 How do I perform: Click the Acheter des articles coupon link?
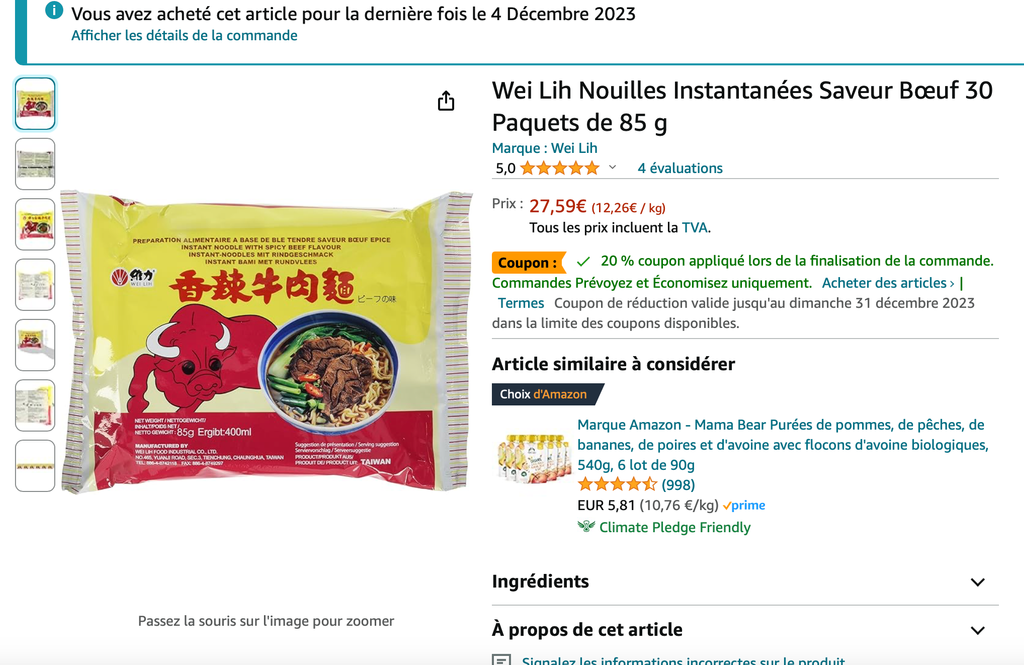(888, 283)
